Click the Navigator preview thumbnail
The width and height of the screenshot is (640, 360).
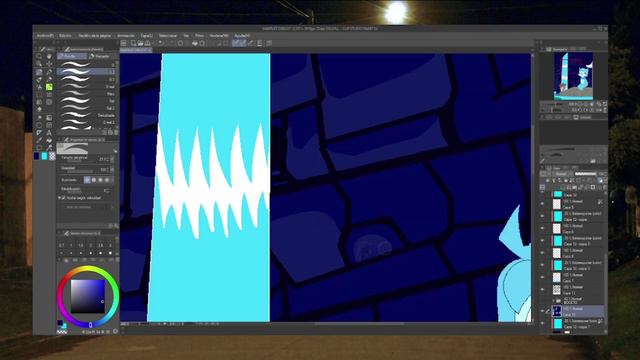(573, 76)
